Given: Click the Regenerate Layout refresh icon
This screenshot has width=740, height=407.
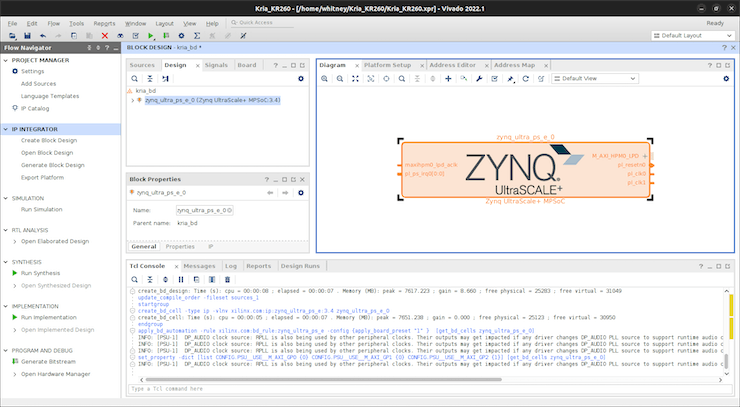Looking at the screenshot, I should pos(525,79).
